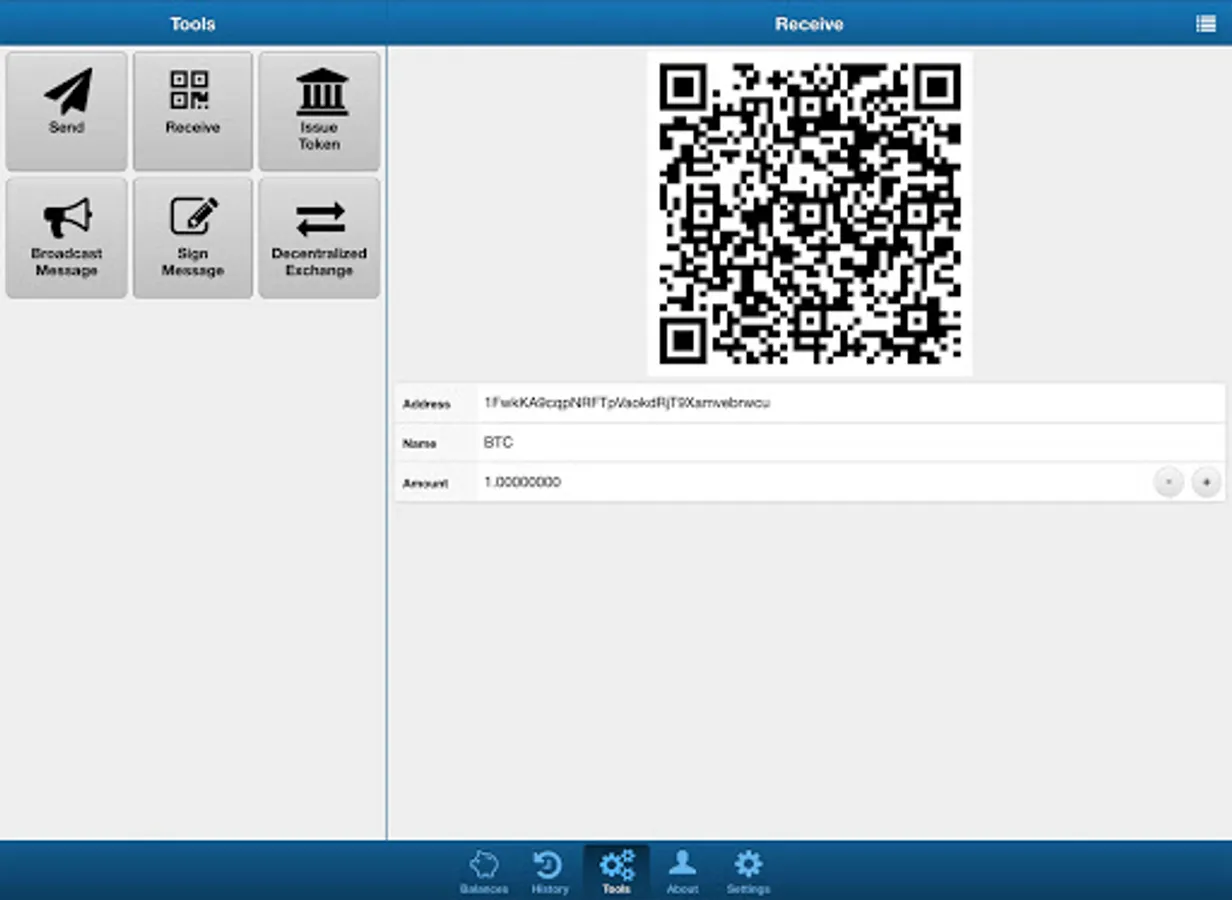Open the Receive QR tool

click(193, 111)
